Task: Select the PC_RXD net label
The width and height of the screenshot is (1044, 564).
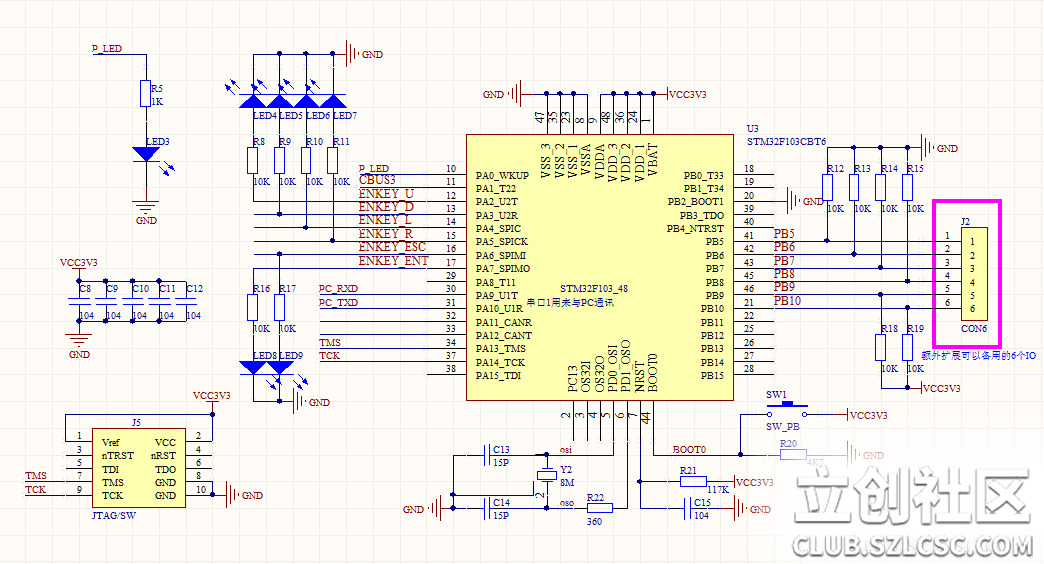Action: pyautogui.click(x=338, y=289)
